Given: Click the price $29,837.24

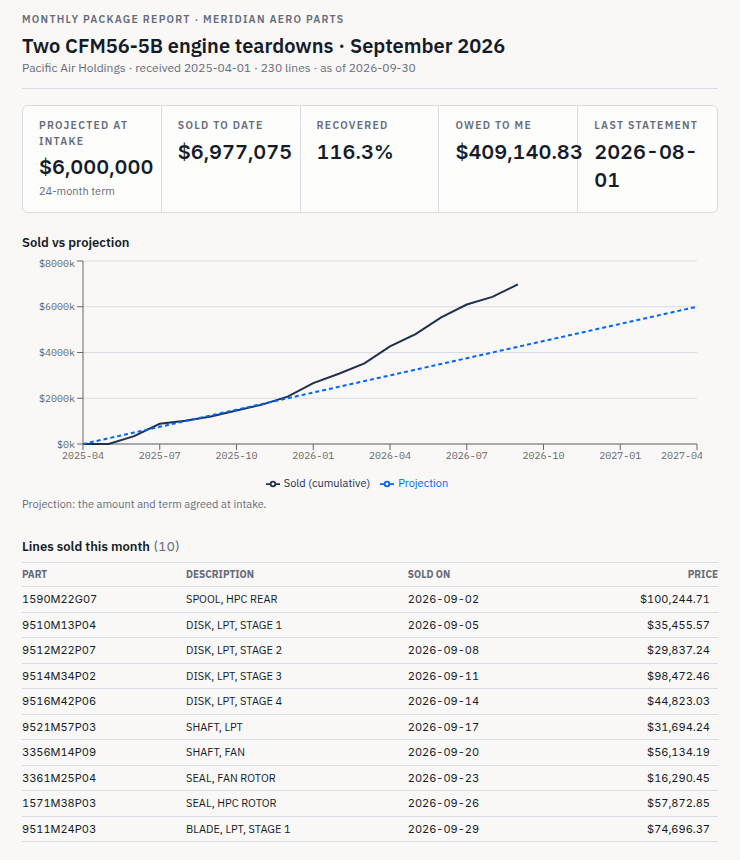Looking at the screenshot, I should 678,650.
